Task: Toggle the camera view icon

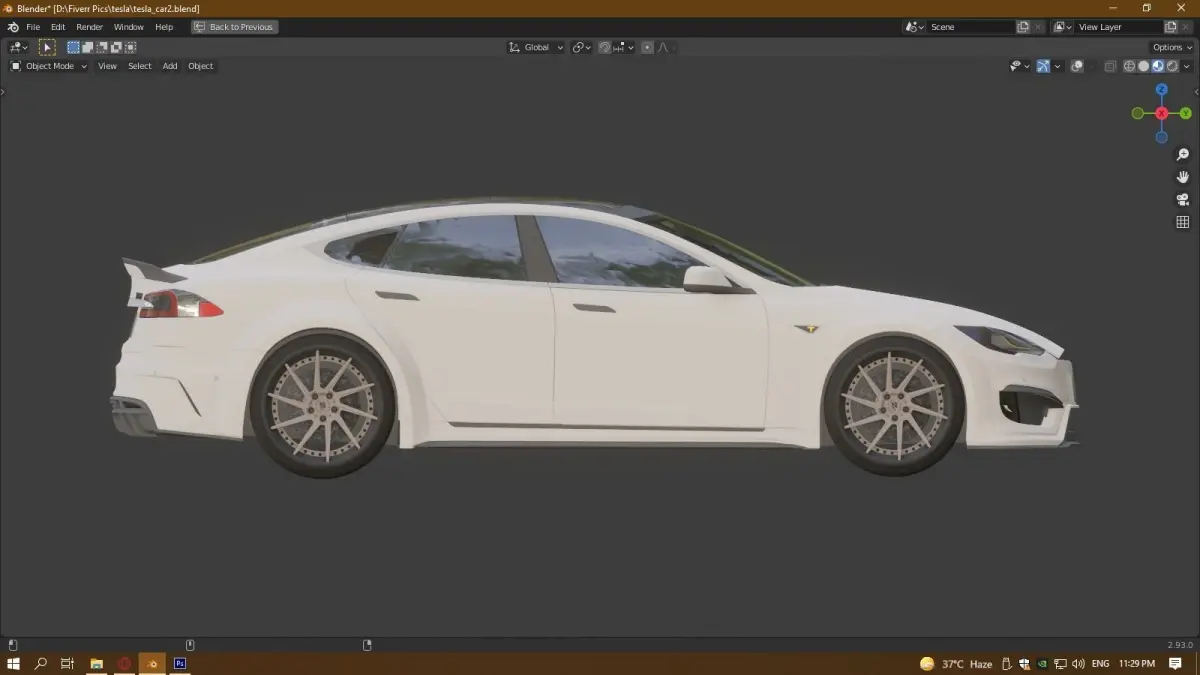Action: pyautogui.click(x=1183, y=199)
